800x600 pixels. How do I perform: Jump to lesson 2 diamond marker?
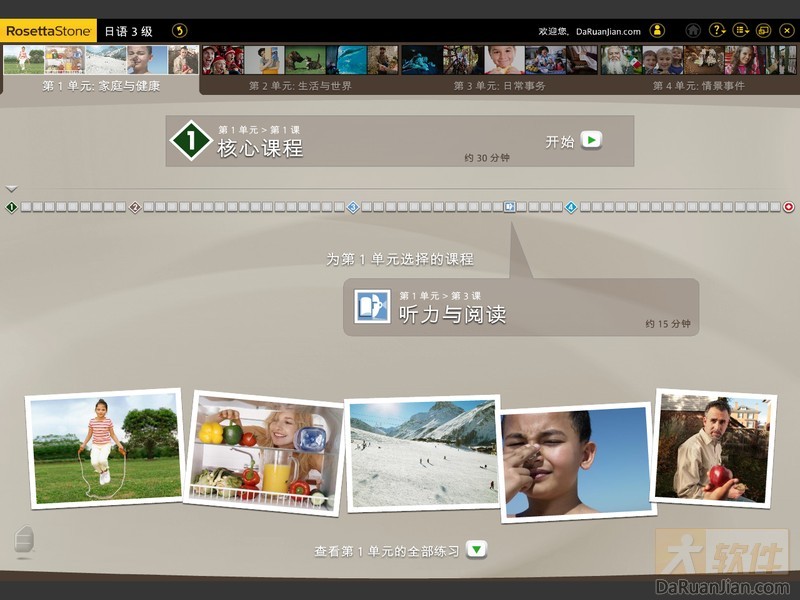click(135, 207)
